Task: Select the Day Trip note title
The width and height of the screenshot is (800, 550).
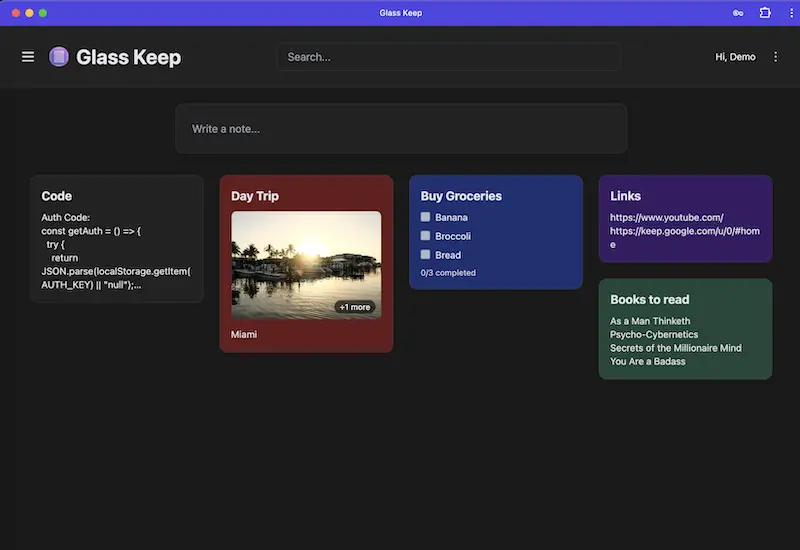Action: (255, 196)
